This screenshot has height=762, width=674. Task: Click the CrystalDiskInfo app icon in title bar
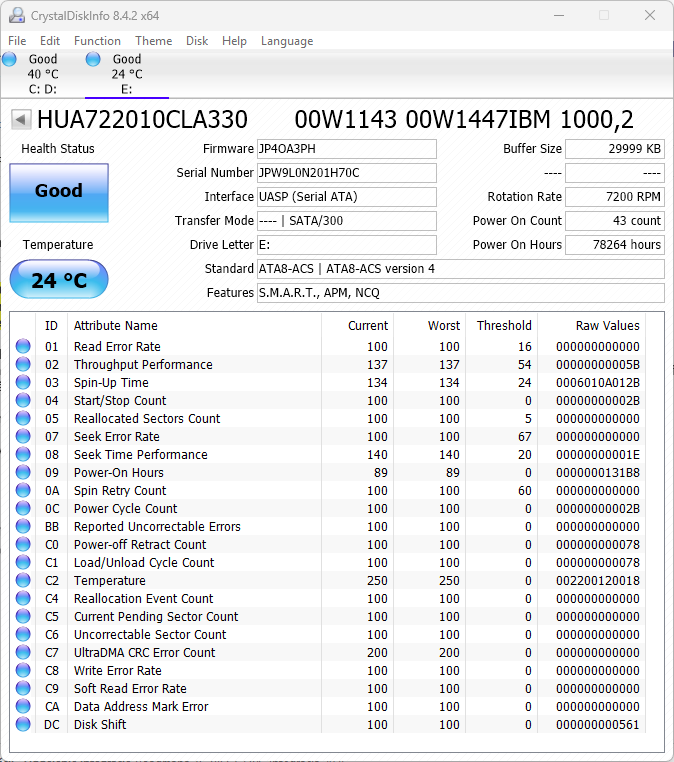click(17, 16)
